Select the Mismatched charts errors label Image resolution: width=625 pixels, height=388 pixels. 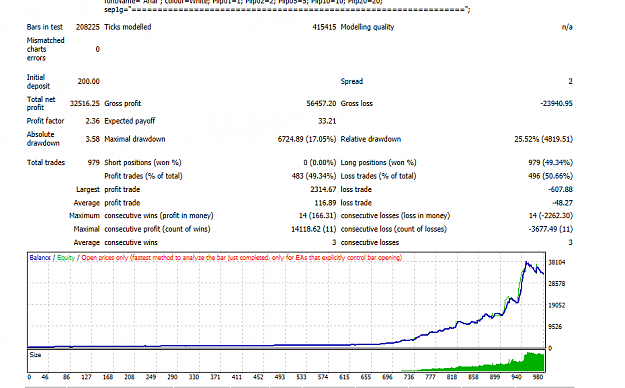[45, 49]
